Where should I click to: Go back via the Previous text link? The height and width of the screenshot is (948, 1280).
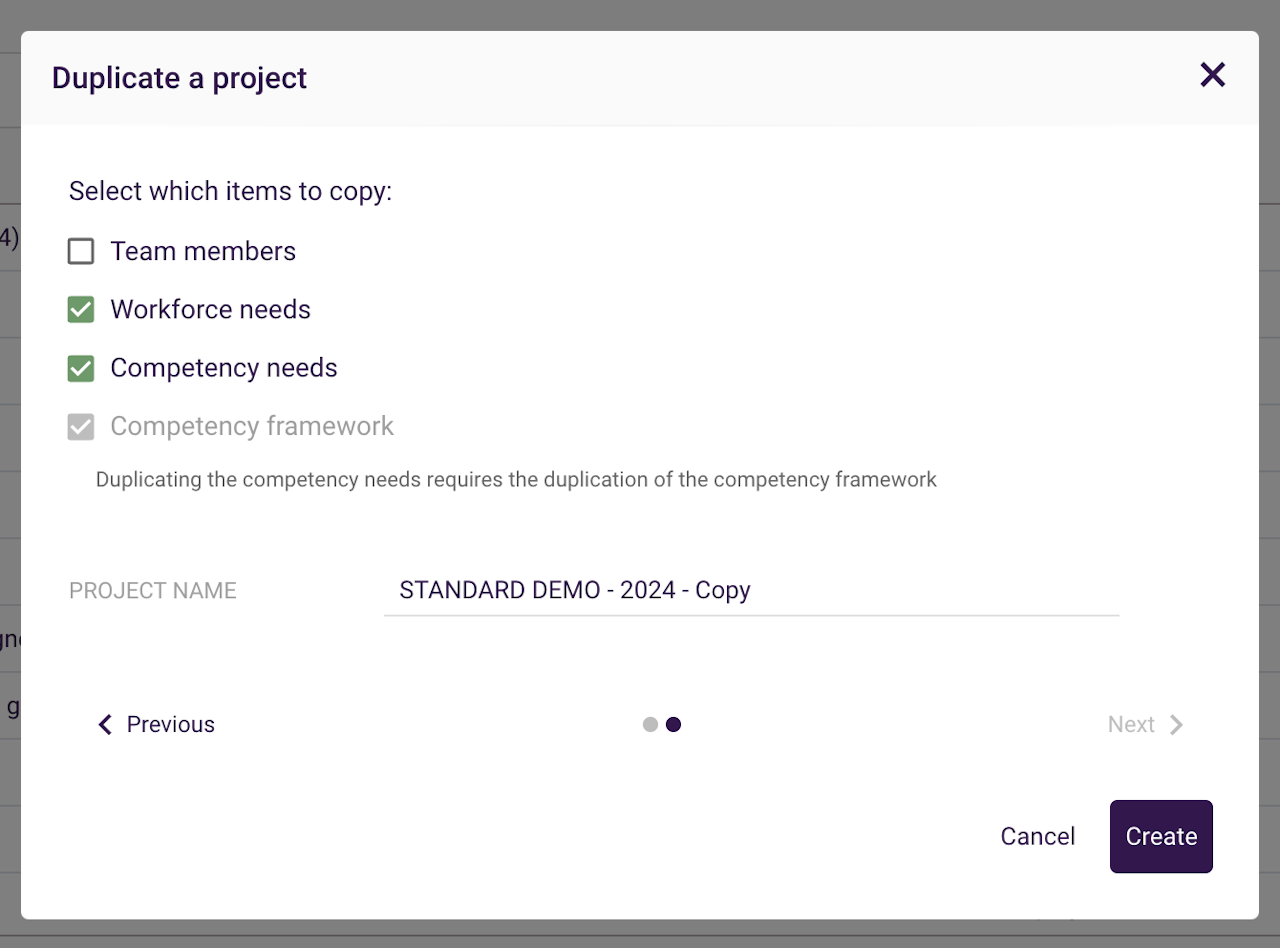pos(171,724)
